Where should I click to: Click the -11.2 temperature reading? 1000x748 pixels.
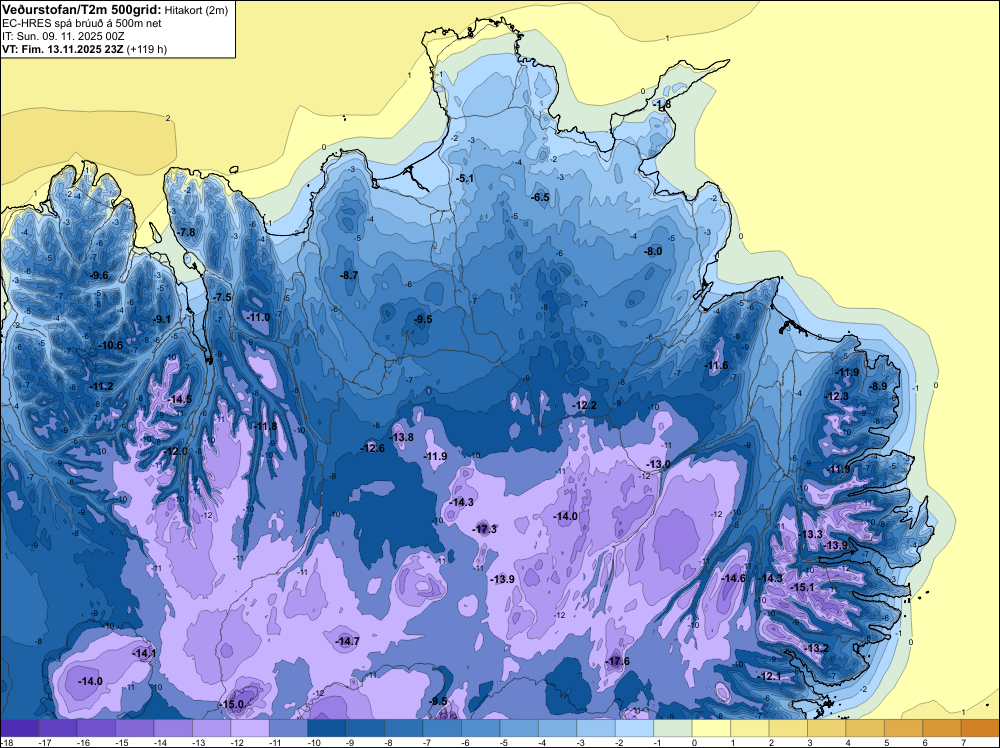101,386
